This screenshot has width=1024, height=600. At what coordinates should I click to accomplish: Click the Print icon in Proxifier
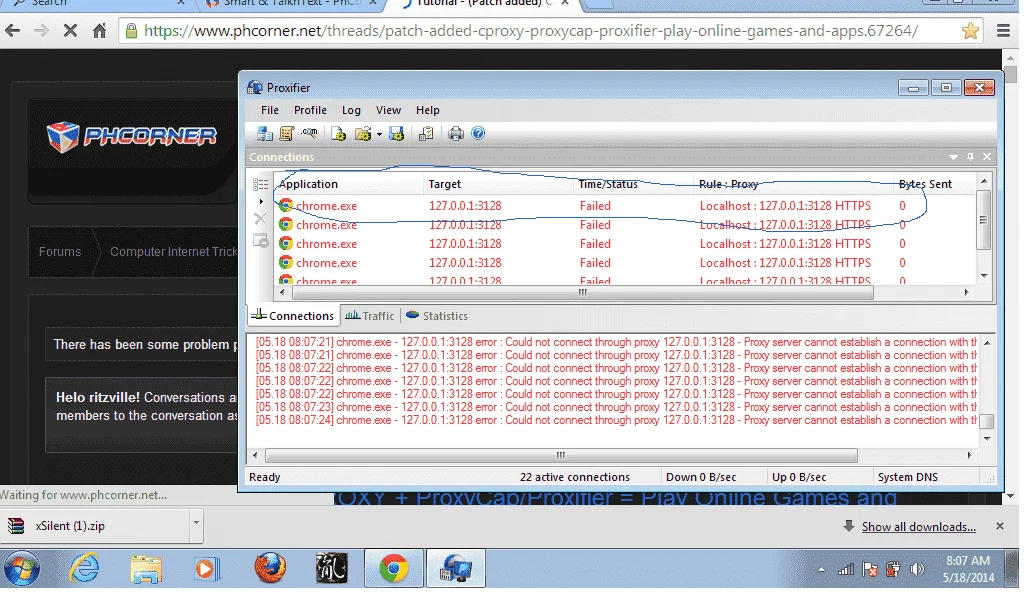click(x=456, y=134)
